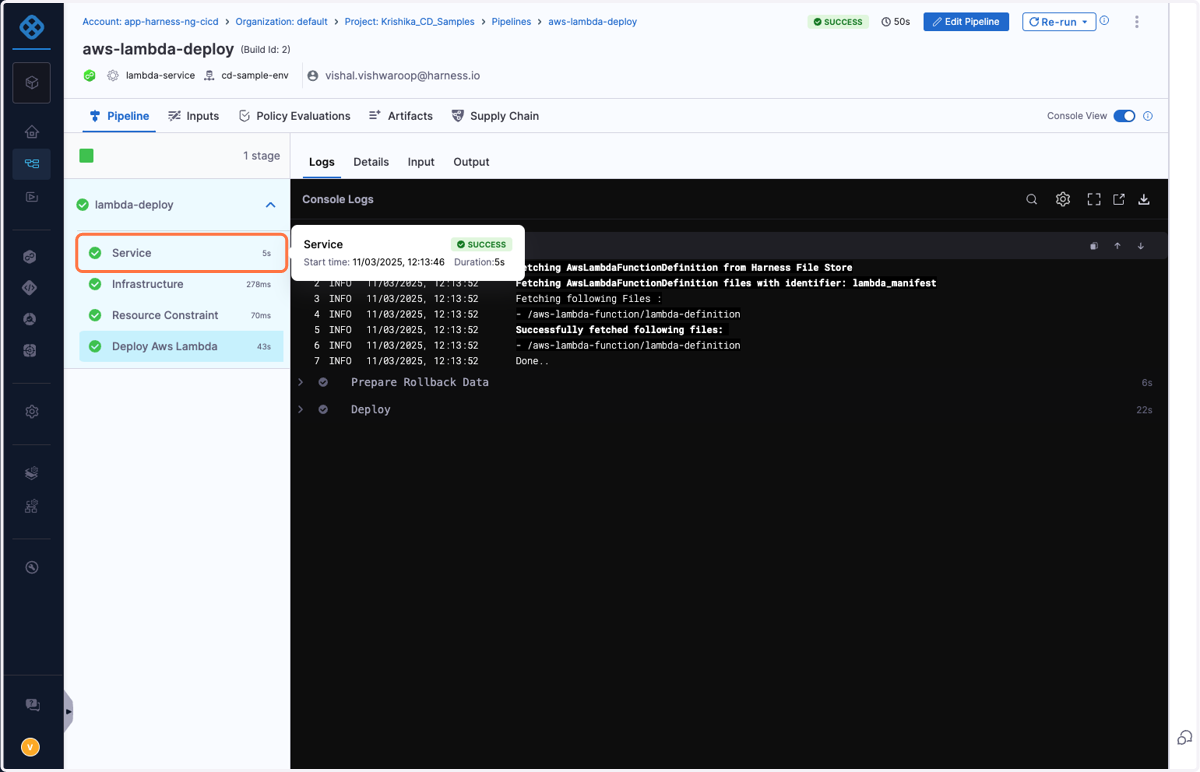
Task: Click the green stage status square
Action: pos(87,156)
